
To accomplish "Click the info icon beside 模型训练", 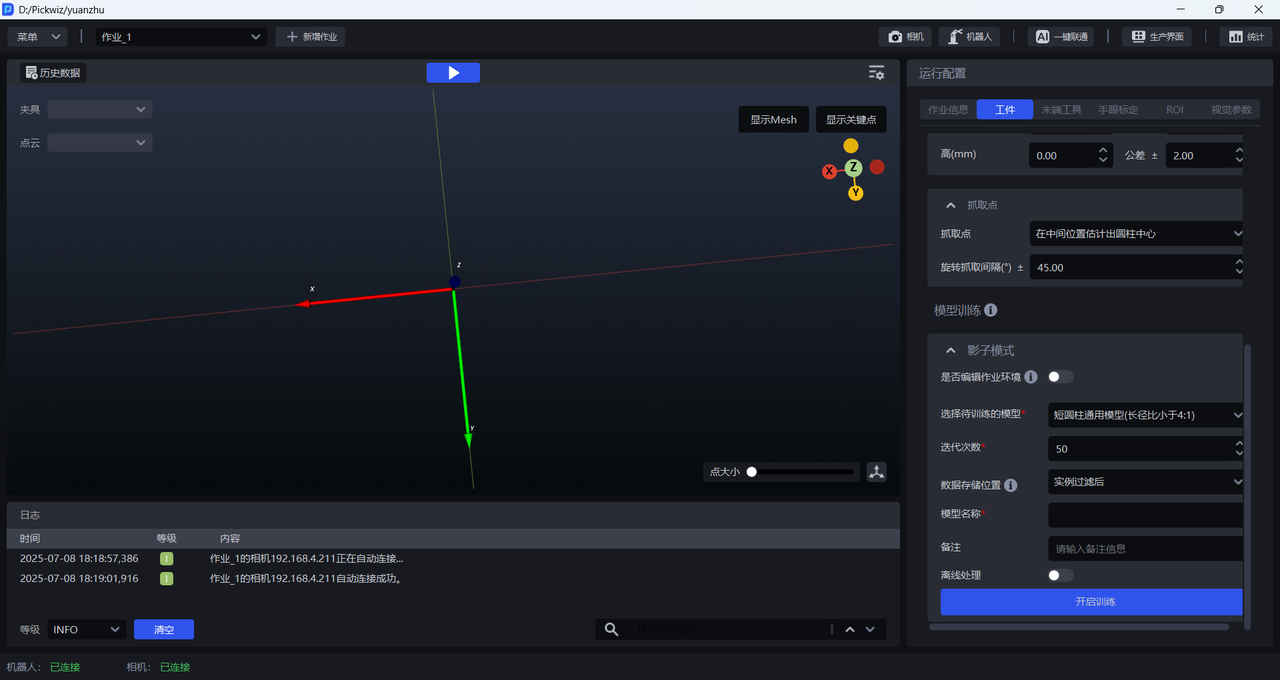I will pos(990,311).
